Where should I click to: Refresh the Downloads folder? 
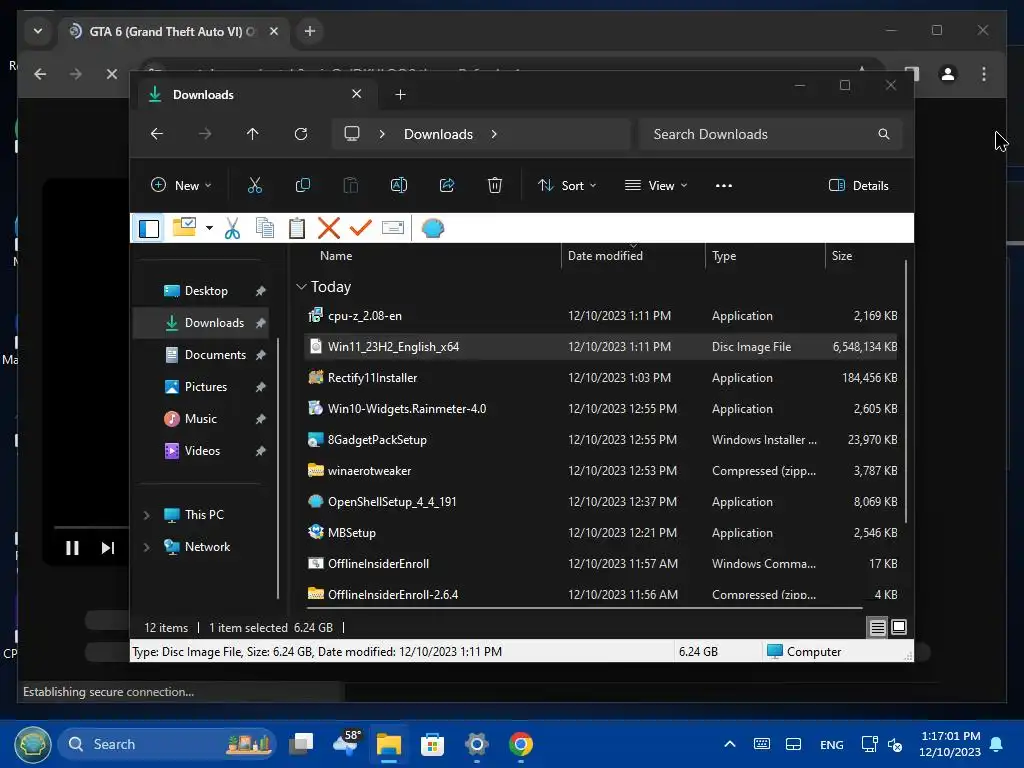pyautogui.click(x=300, y=134)
